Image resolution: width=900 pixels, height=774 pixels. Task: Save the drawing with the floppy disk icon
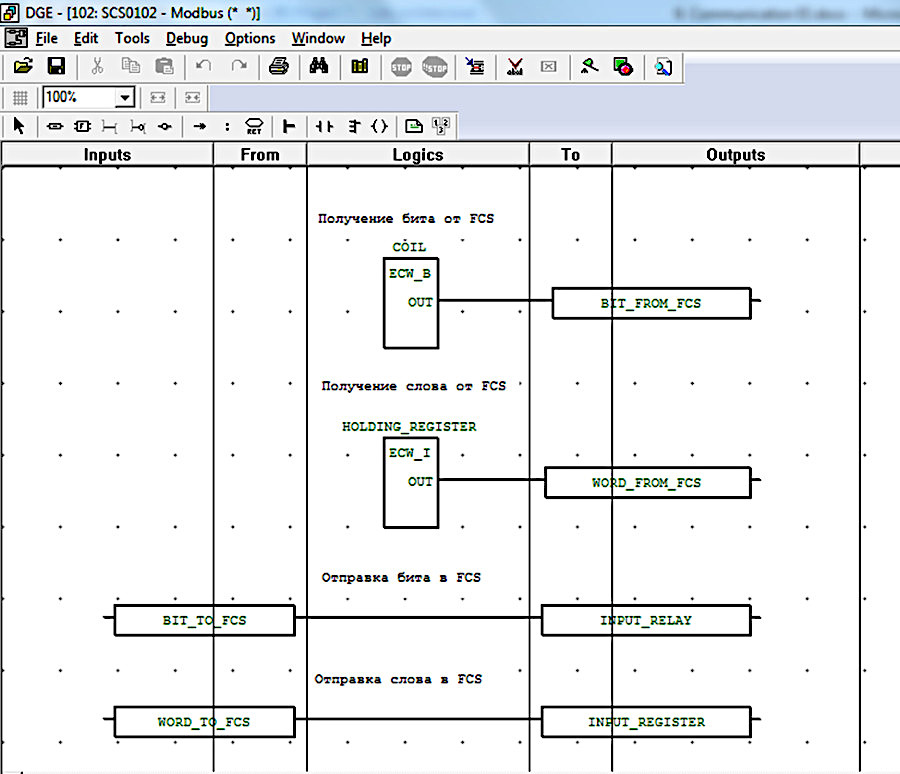(x=56, y=67)
